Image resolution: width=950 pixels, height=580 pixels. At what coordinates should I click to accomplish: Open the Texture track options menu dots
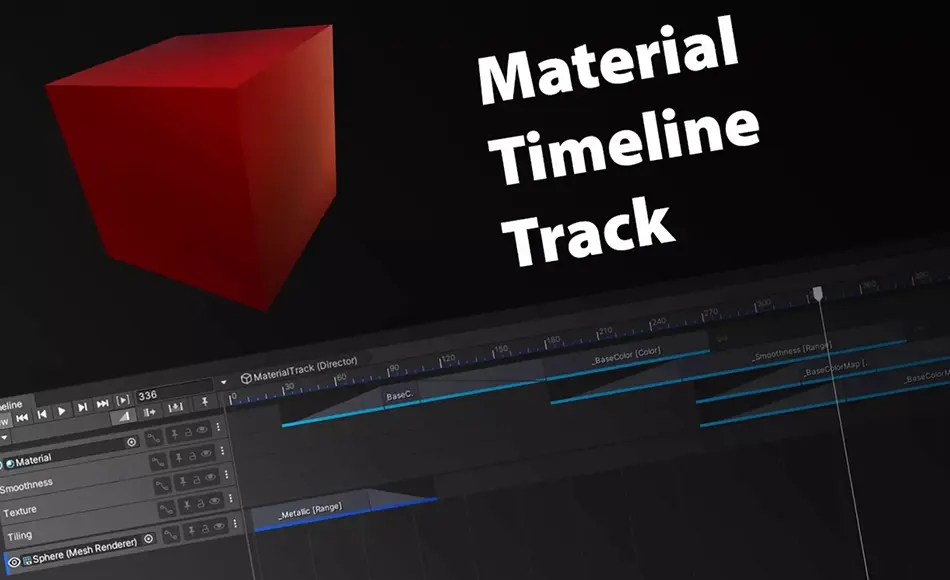click(x=227, y=475)
